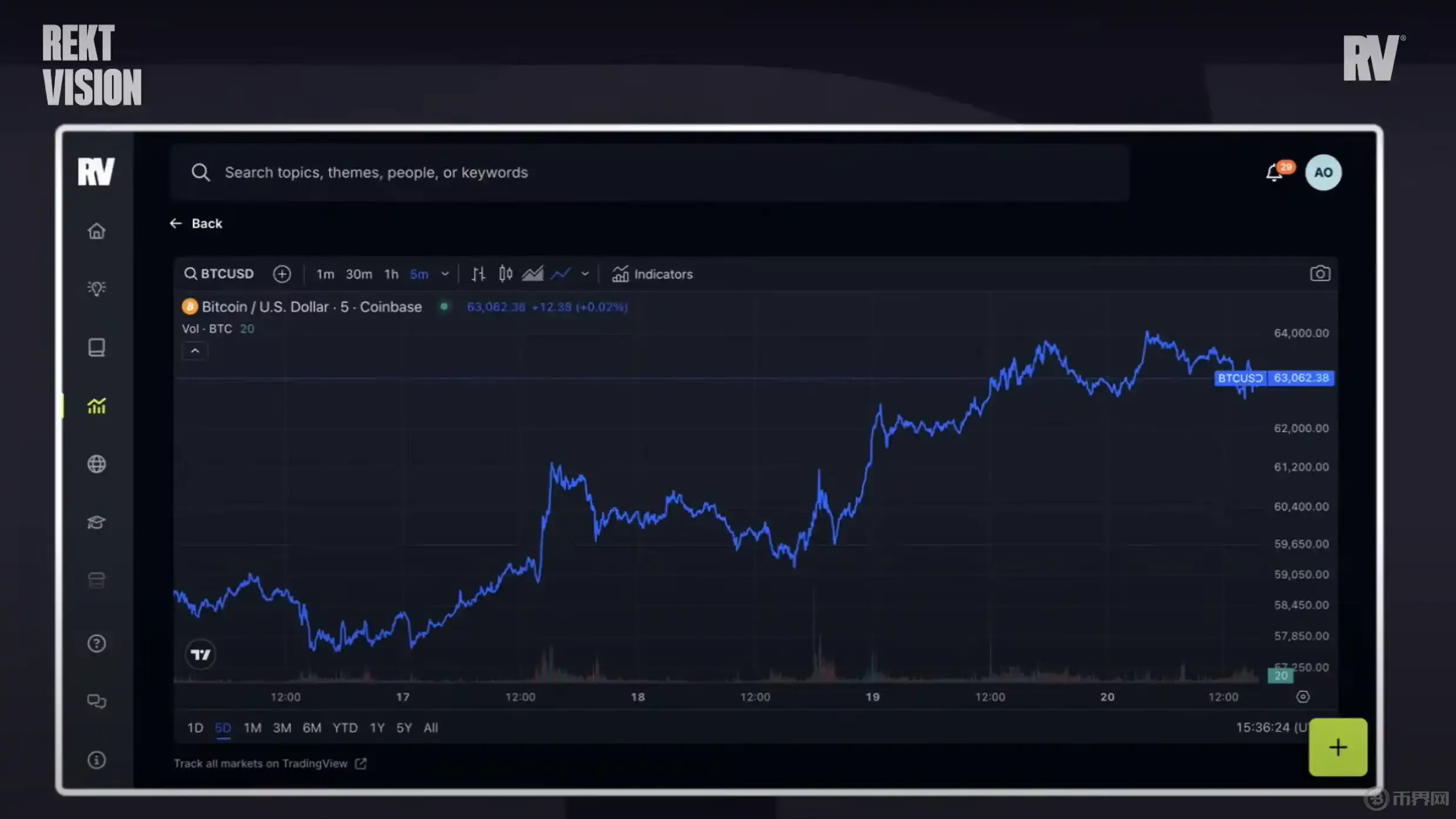
Task: Click the home icon in sidebar
Action: [96, 231]
